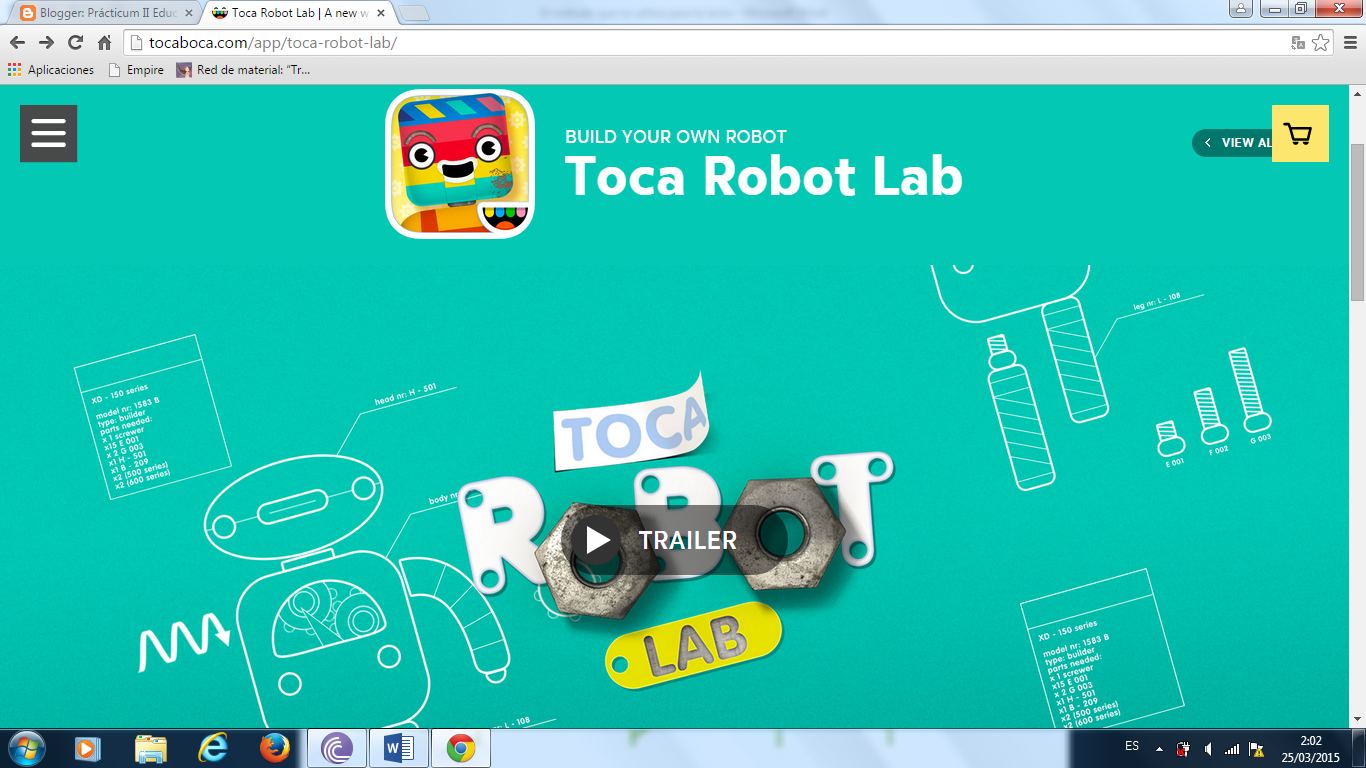
Task: Click the battery power tray icon
Action: click(x=1184, y=748)
